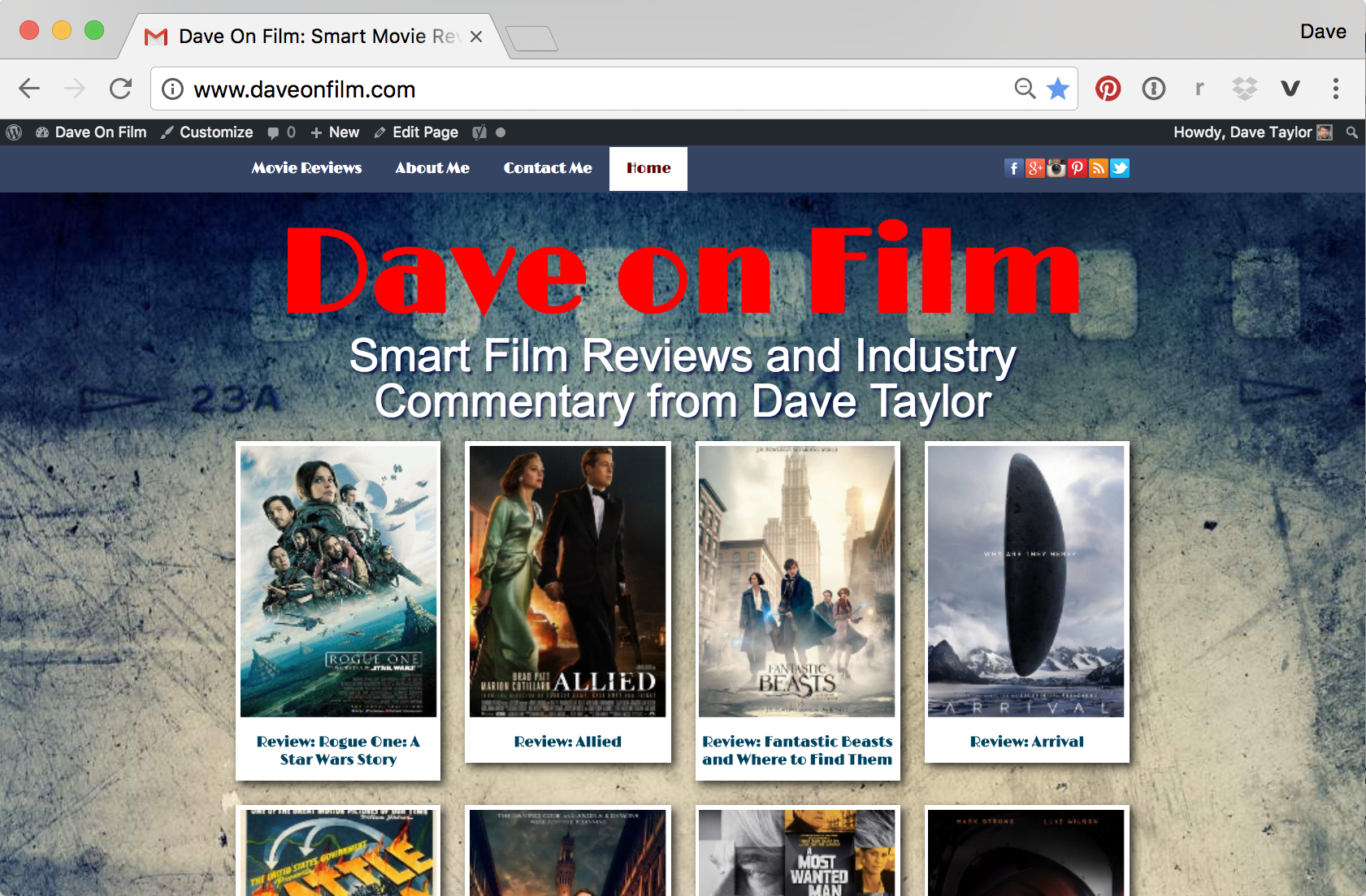1366x896 pixels.
Task: Open the A Most Wanted Man poster
Action: click(796, 853)
